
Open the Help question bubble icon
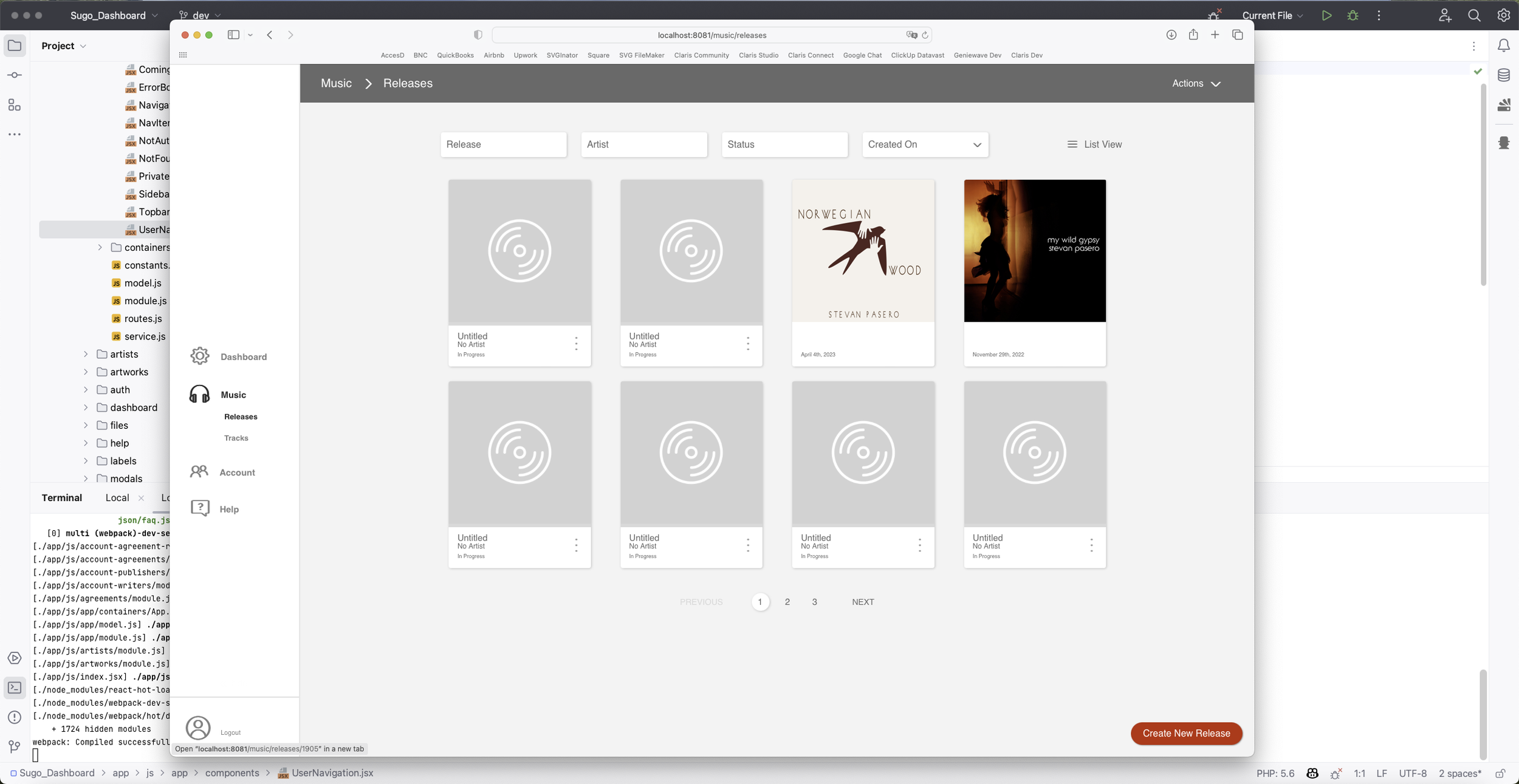[200, 508]
